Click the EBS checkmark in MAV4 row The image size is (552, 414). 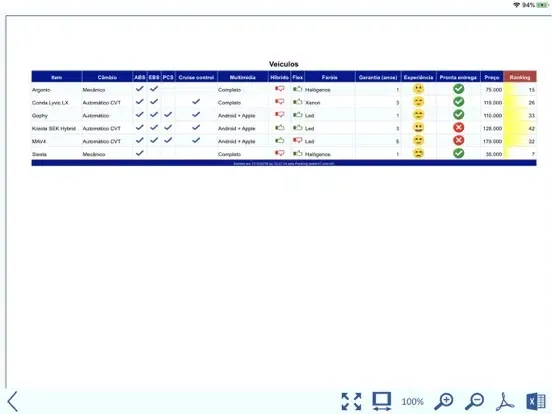click(x=154, y=140)
